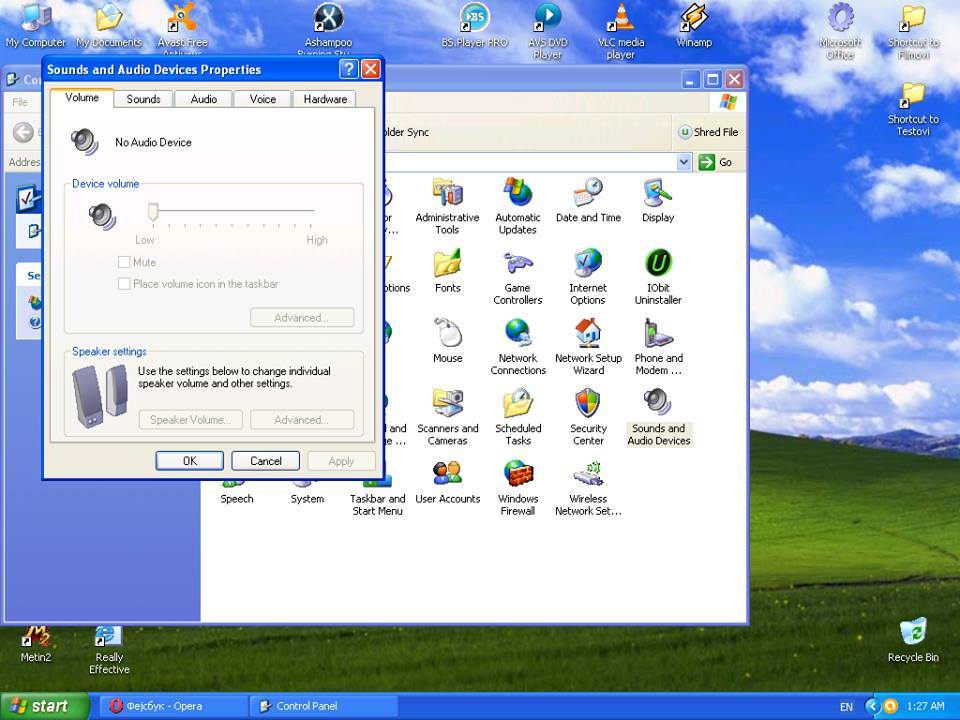
Task: Open the Scanners and Cameras icon
Action: (447, 405)
